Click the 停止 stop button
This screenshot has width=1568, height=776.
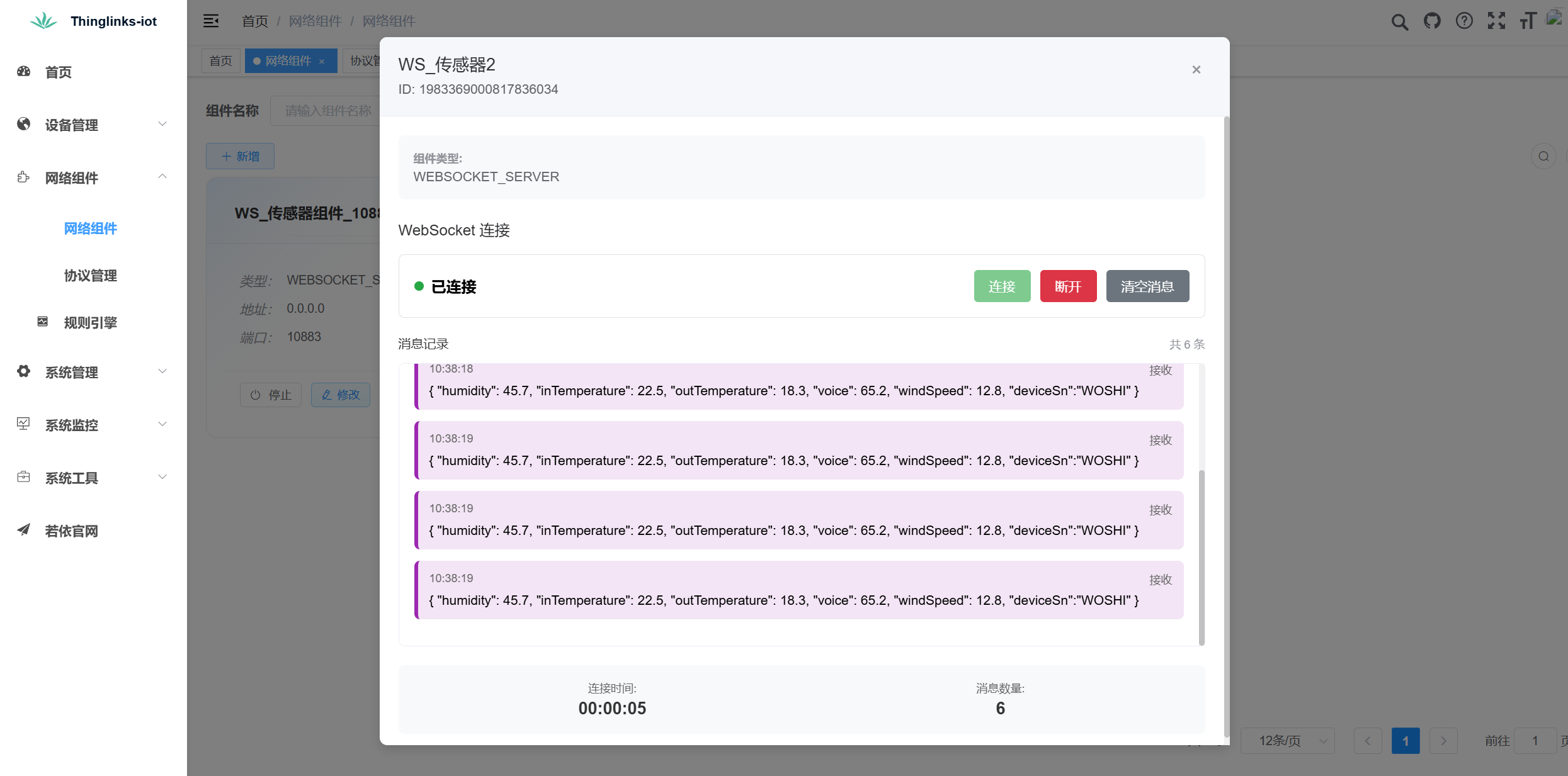[x=271, y=395]
